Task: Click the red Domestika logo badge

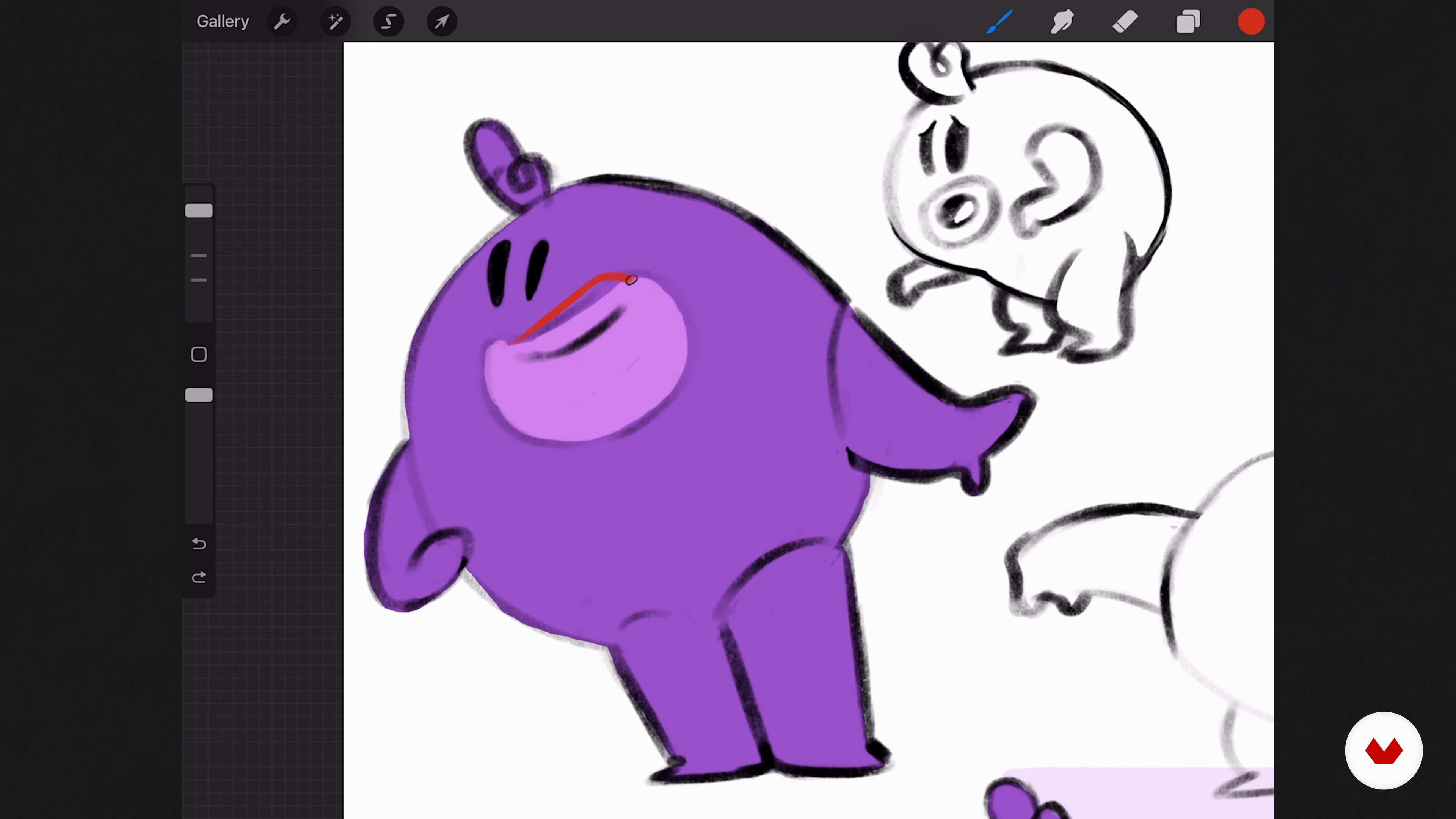Action: tap(1384, 751)
